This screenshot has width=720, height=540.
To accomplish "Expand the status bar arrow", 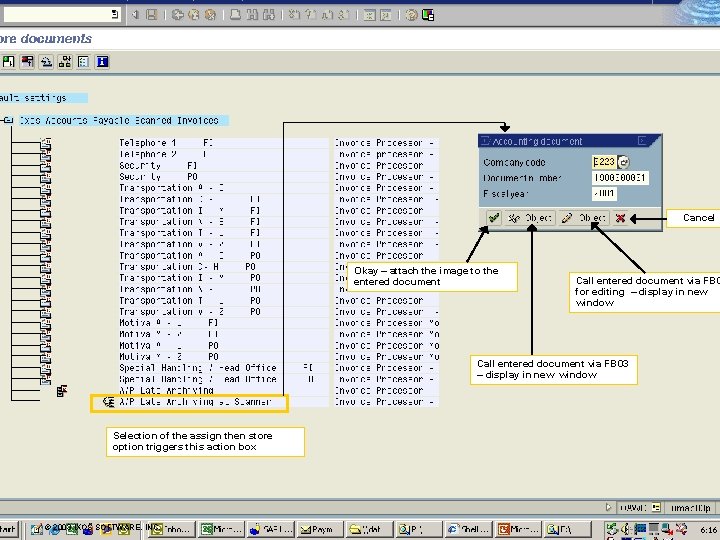I will click(x=608, y=507).
